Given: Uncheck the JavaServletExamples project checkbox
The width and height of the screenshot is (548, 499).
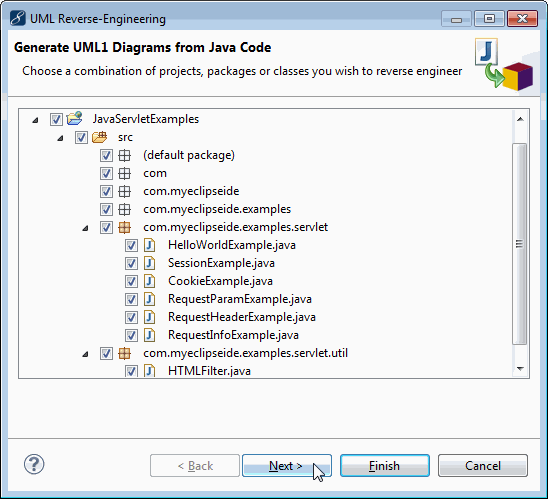Looking at the screenshot, I should (x=56, y=119).
